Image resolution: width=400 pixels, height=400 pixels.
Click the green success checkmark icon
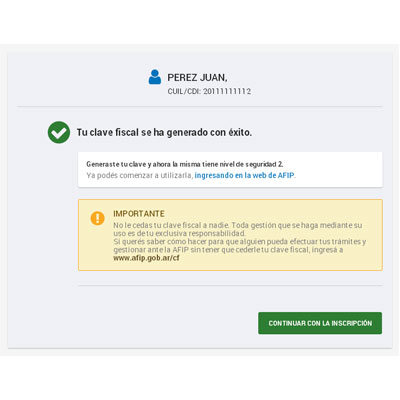(59, 132)
